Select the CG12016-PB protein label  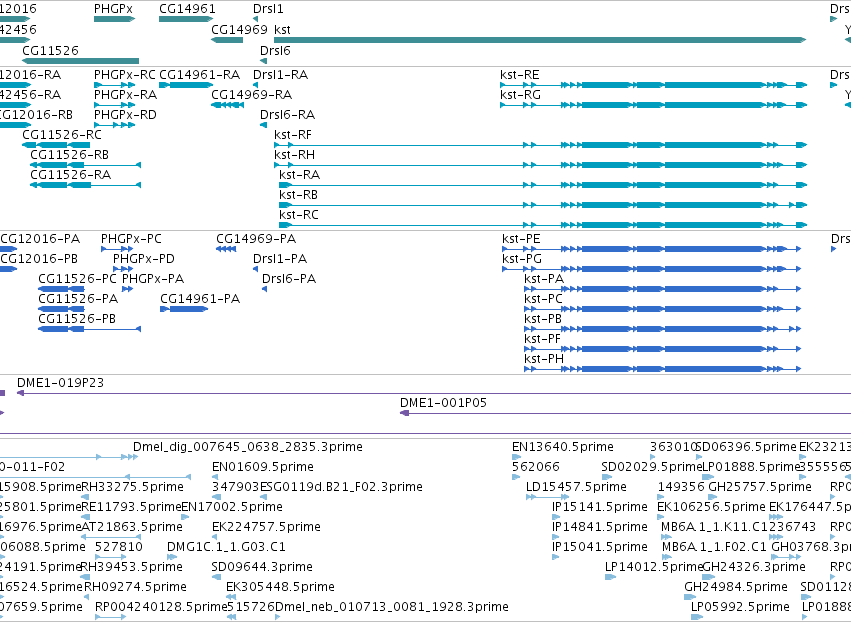pyautogui.click(x=39, y=259)
